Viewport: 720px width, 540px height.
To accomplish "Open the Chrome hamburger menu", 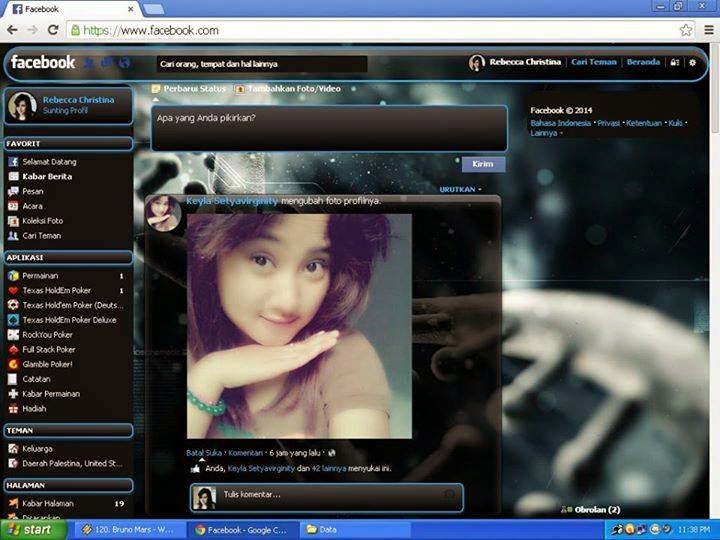I will (709, 30).
